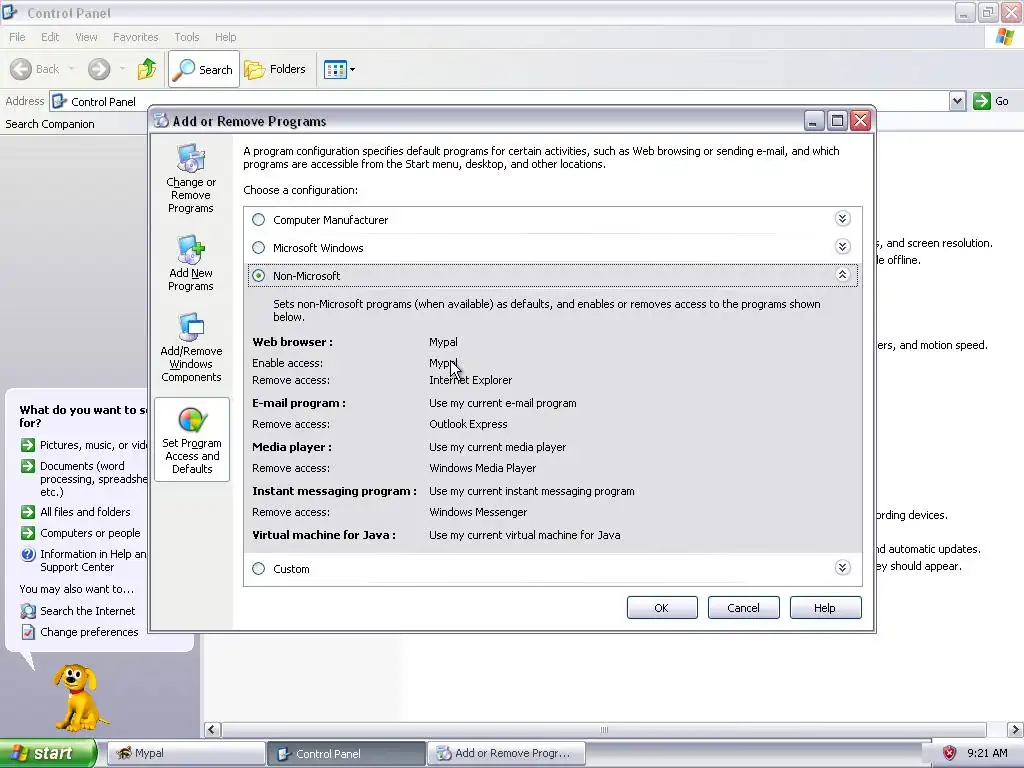Click Computers or people link

coord(90,533)
